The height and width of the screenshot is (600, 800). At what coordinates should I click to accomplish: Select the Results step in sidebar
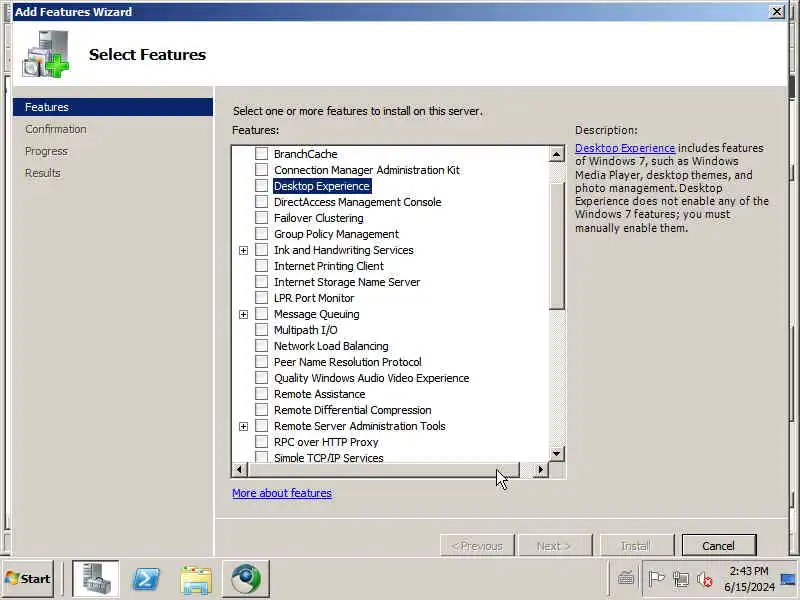pos(43,173)
